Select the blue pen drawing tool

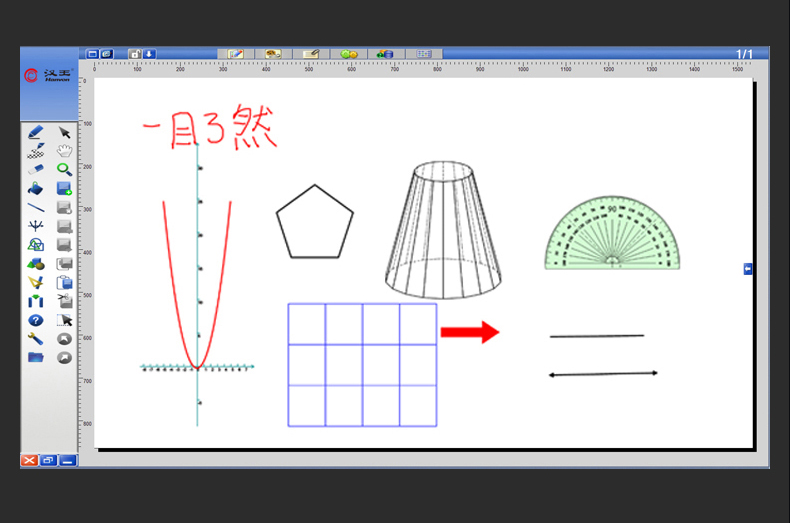point(36,132)
